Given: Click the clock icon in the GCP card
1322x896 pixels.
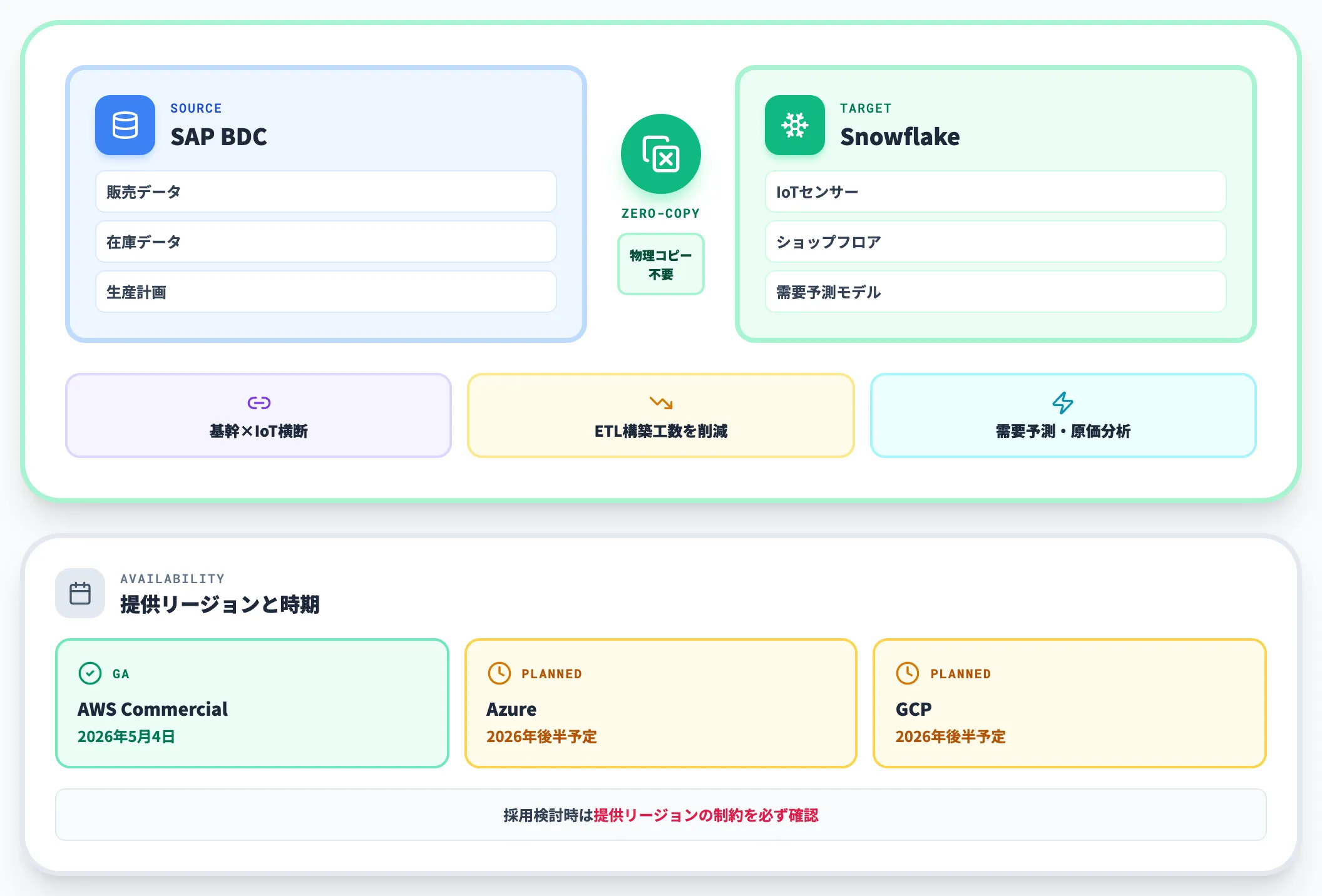Looking at the screenshot, I should 908,673.
